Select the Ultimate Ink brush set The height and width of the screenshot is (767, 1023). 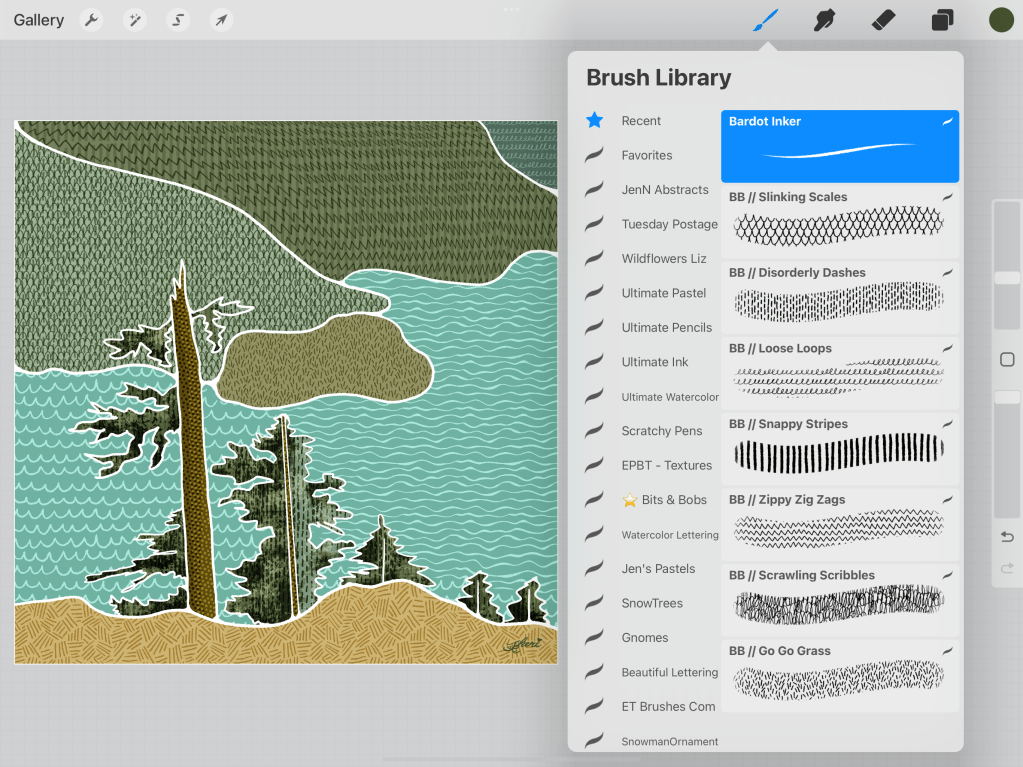click(x=655, y=362)
